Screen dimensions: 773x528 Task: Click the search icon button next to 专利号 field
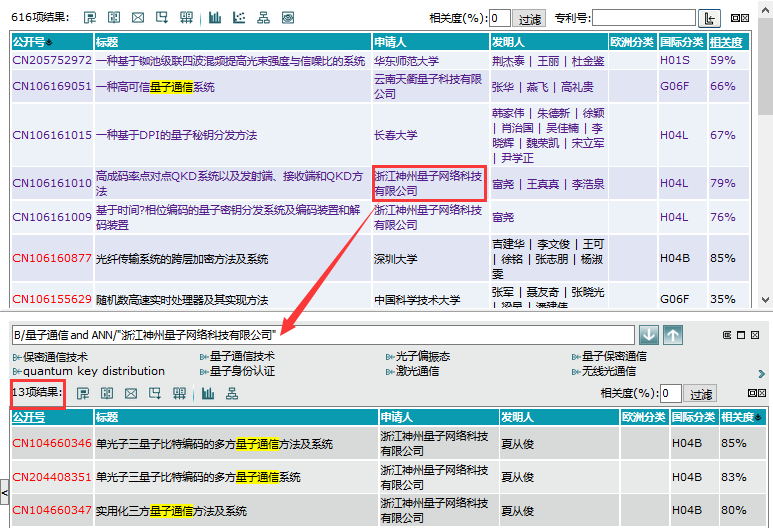(709, 18)
